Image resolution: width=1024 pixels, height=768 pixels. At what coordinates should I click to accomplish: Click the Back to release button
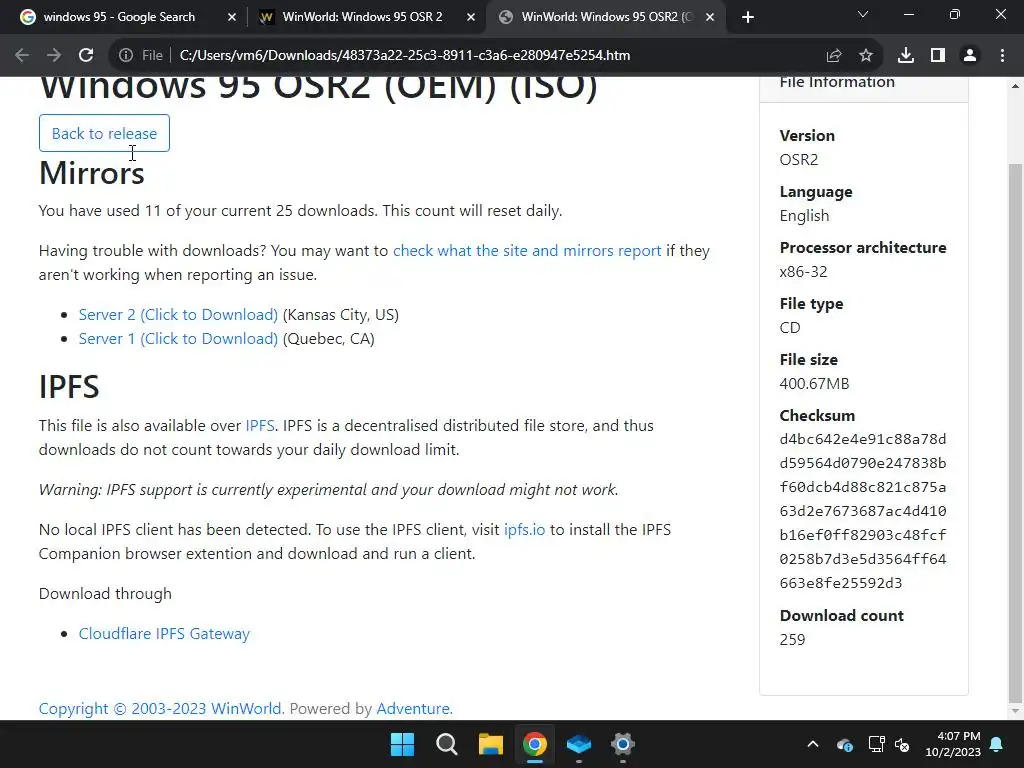[104, 133]
